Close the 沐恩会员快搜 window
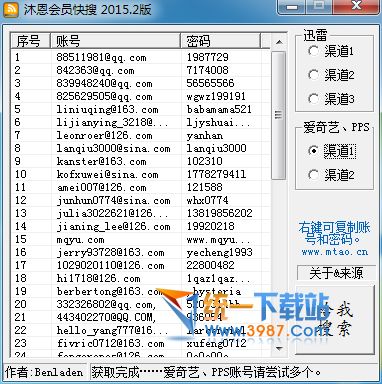This screenshot has height=384, width=382. (356, 6)
